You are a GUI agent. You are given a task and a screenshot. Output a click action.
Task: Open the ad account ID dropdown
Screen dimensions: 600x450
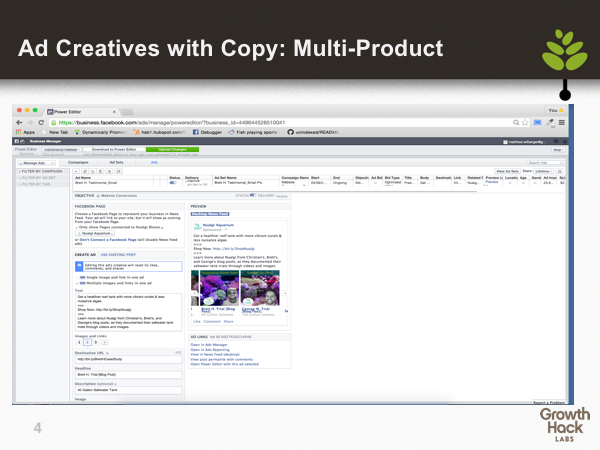(x=62, y=150)
